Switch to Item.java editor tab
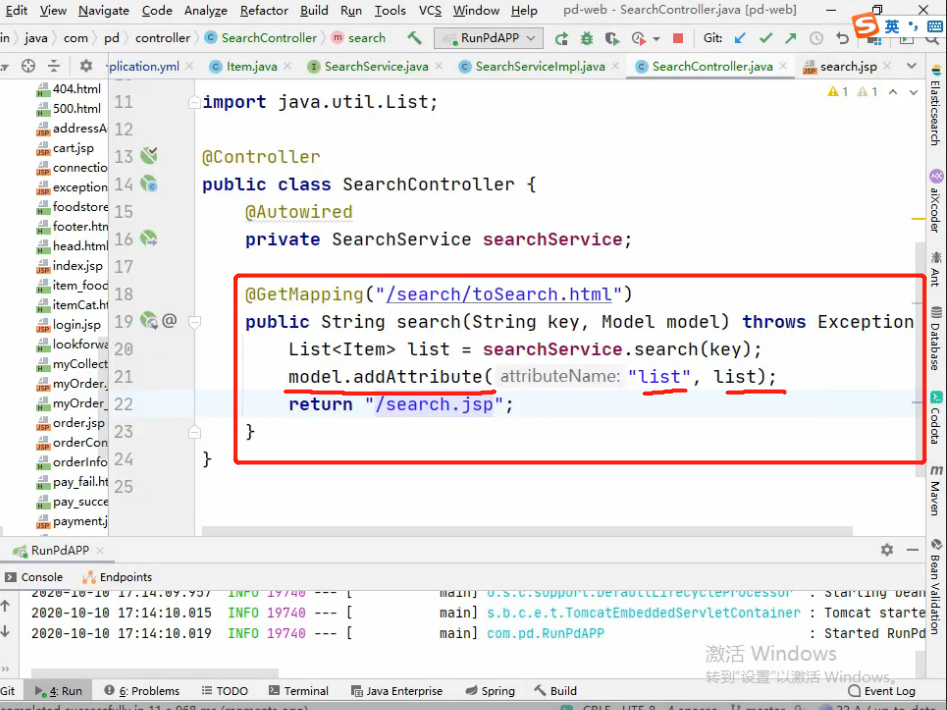This screenshot has width=947, height=710. point(251,66)
